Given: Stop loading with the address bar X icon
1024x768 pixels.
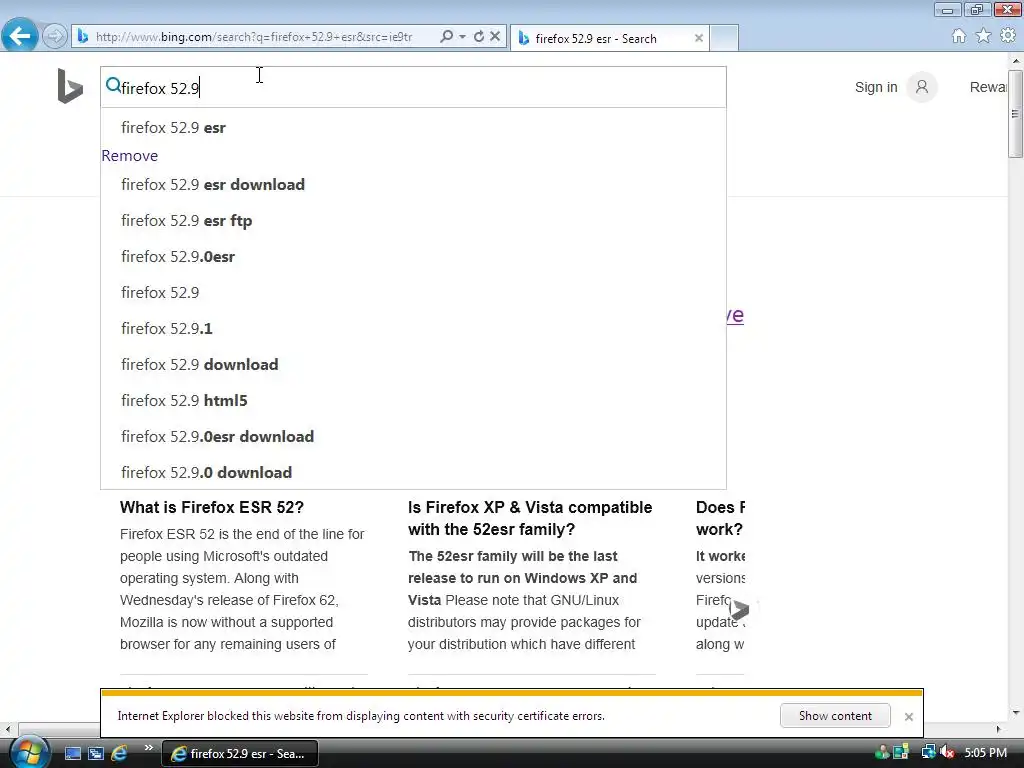Looking at the screenshot, I should click(495, 37).
